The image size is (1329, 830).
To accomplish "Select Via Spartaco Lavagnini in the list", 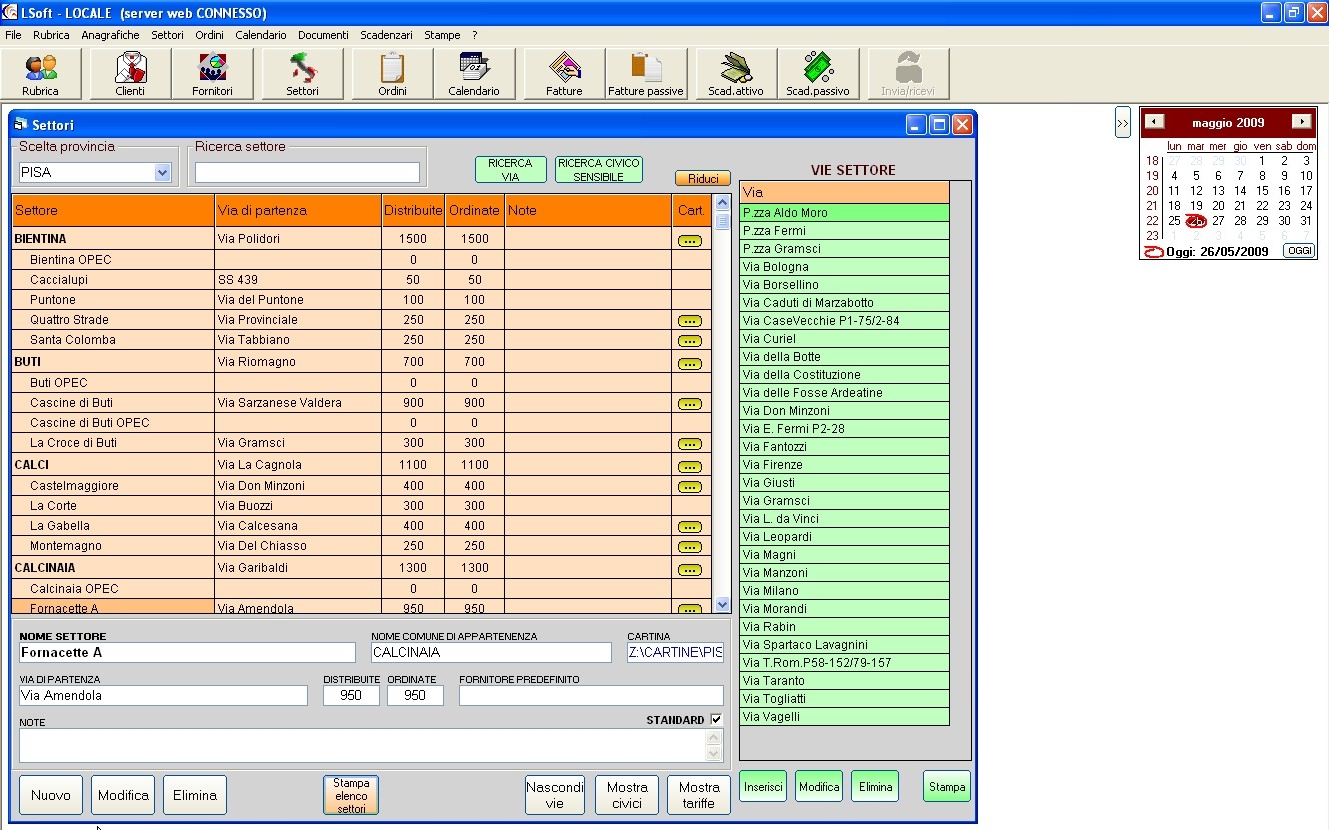I will [x=844, y=645].
